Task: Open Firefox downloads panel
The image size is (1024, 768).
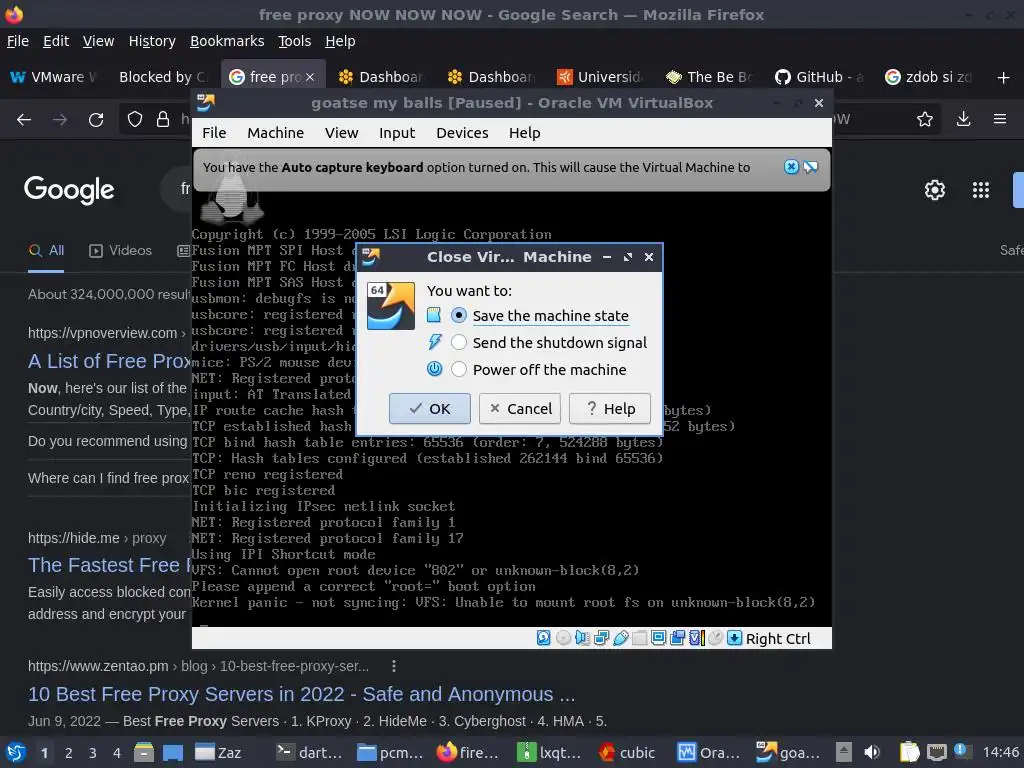Action: [963, 119]
